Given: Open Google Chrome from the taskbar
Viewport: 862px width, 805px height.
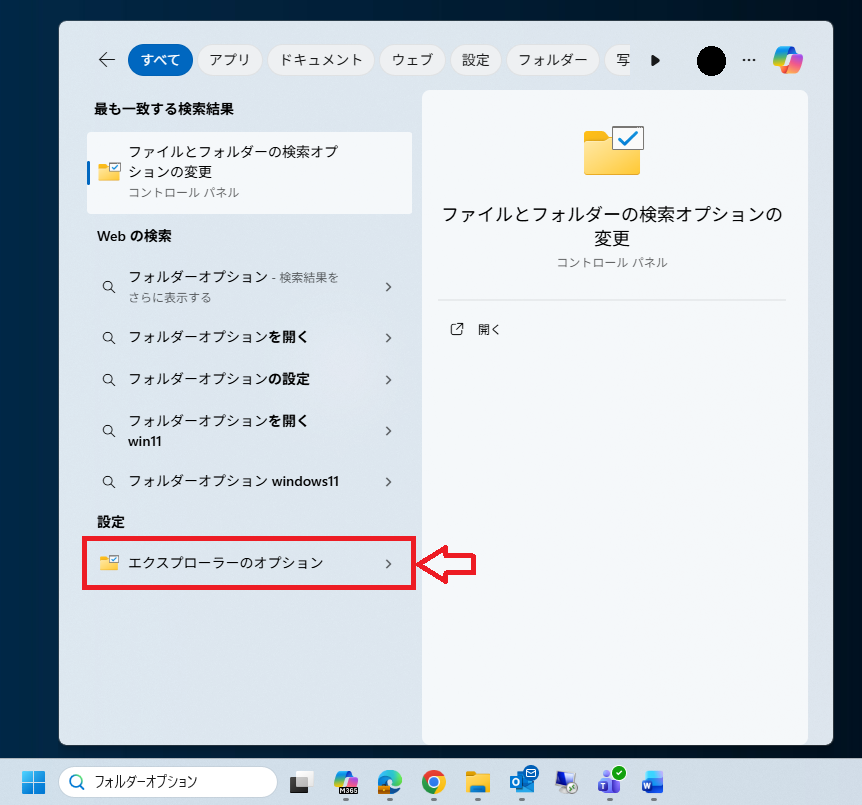Looking at the screenshot, I should tap(432, 783).
